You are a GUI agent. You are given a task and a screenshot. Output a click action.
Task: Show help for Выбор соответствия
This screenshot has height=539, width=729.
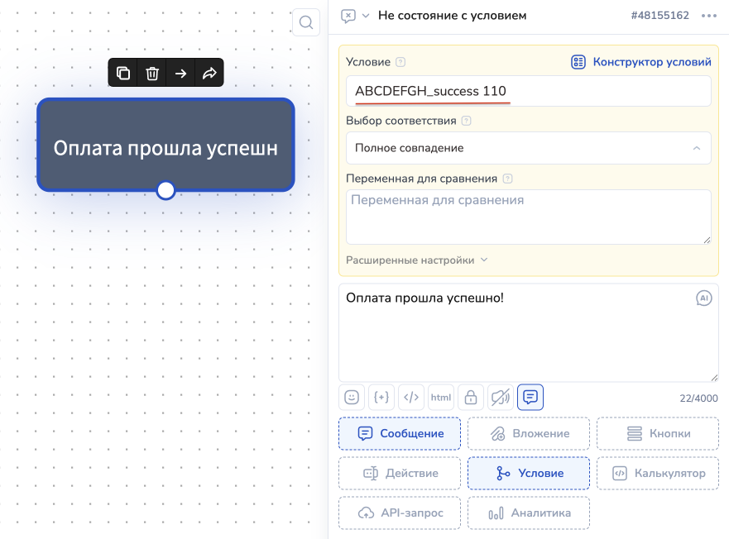click(466, 121)
